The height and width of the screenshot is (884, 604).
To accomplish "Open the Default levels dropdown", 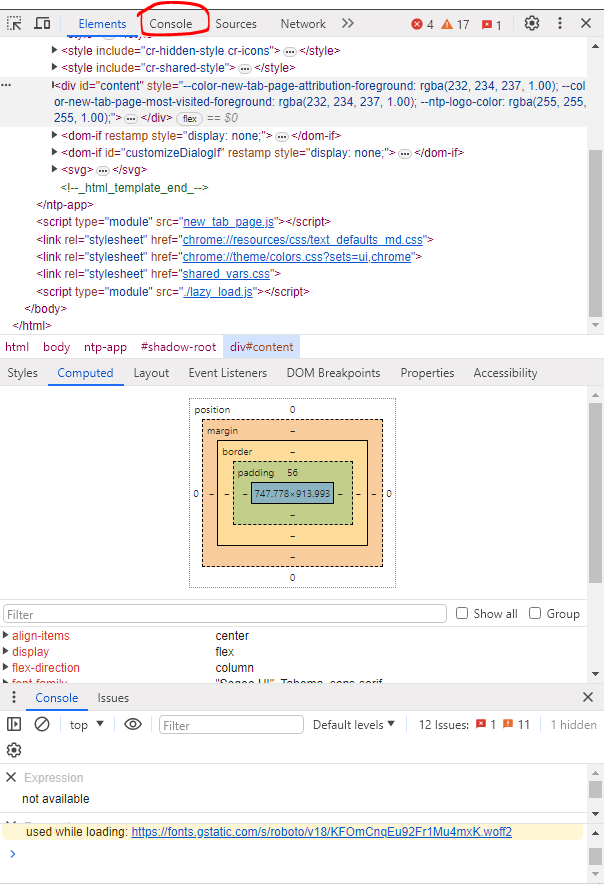I will [354, 724].
